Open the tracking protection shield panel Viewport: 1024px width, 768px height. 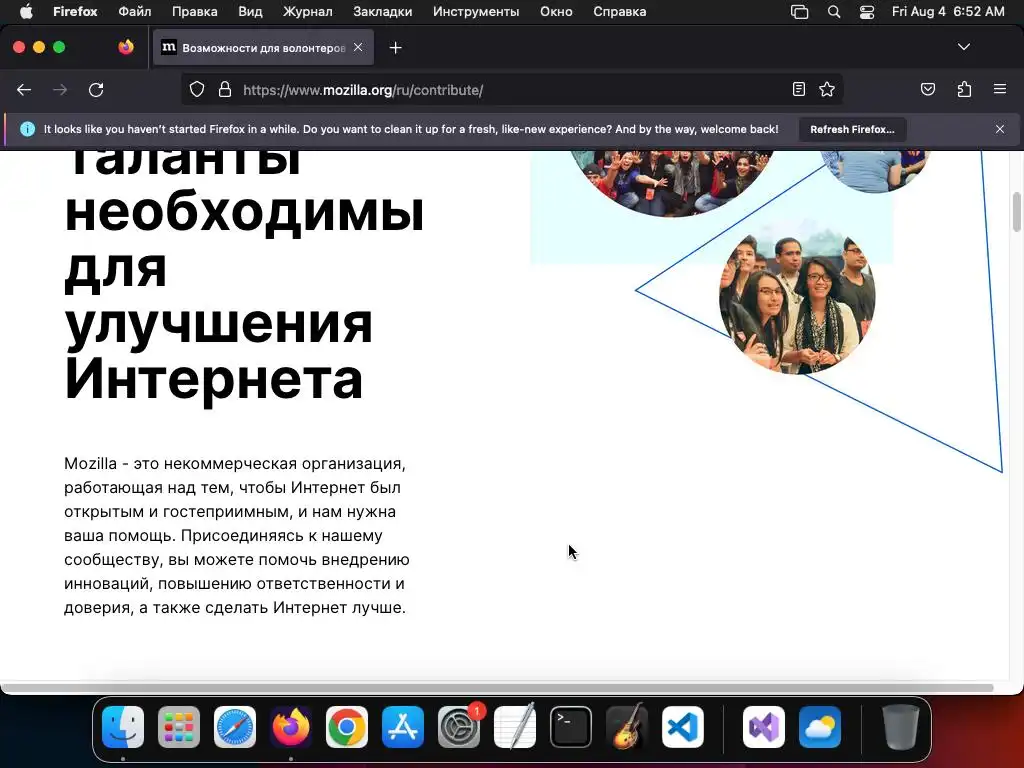pos(197,89)
